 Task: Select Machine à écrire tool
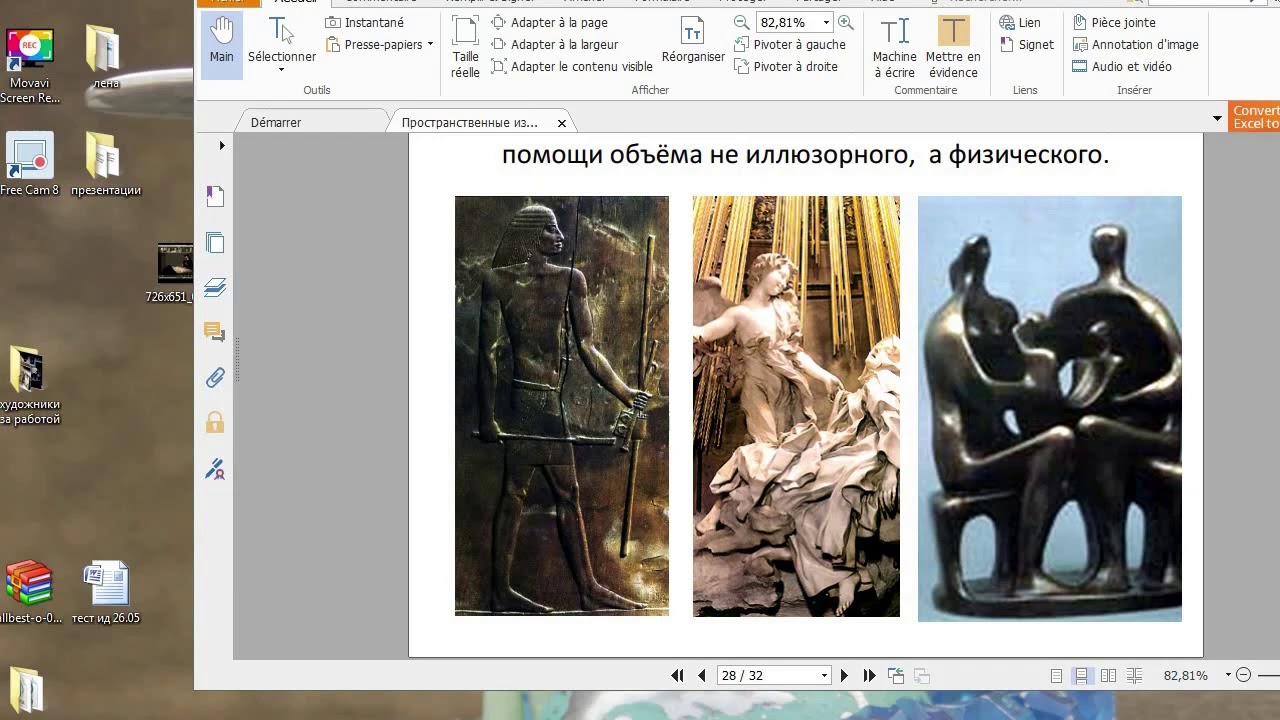[894, 46]
